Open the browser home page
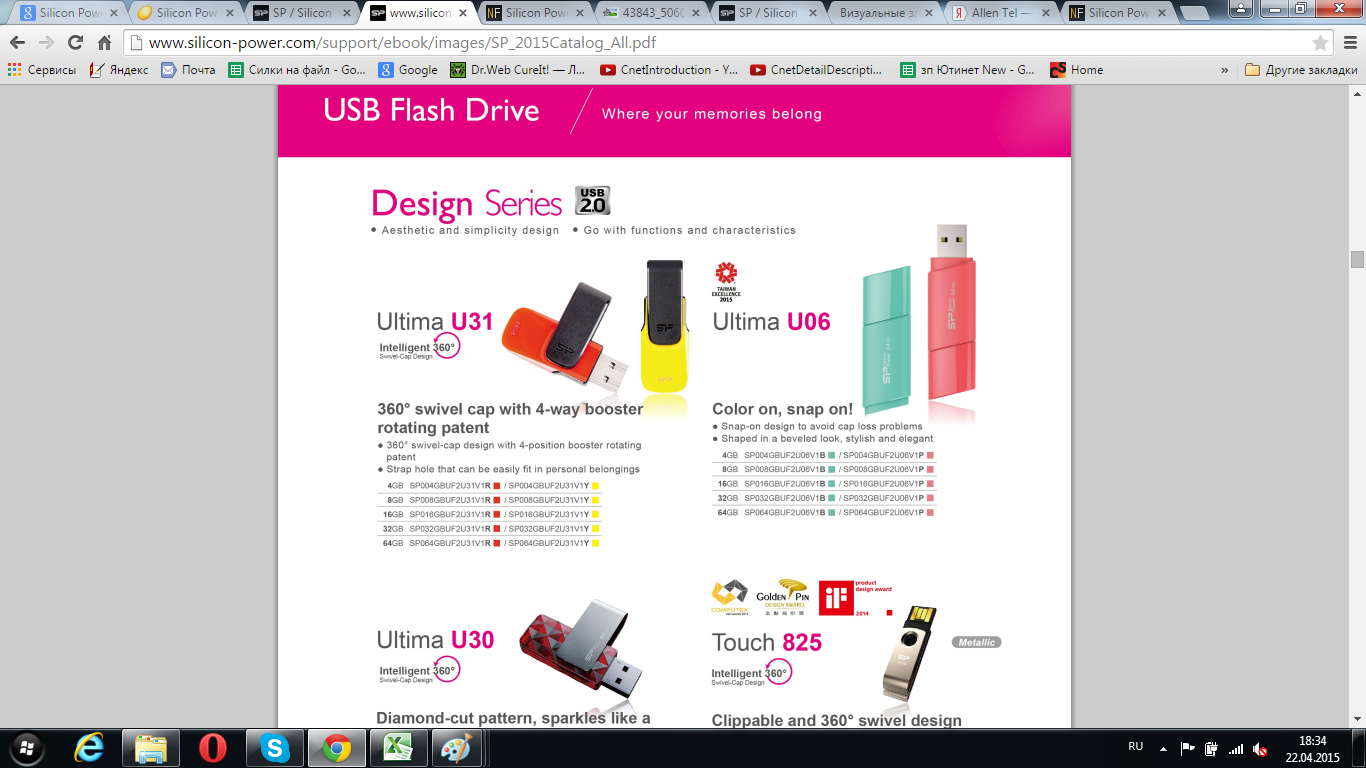 pos(104,43)
